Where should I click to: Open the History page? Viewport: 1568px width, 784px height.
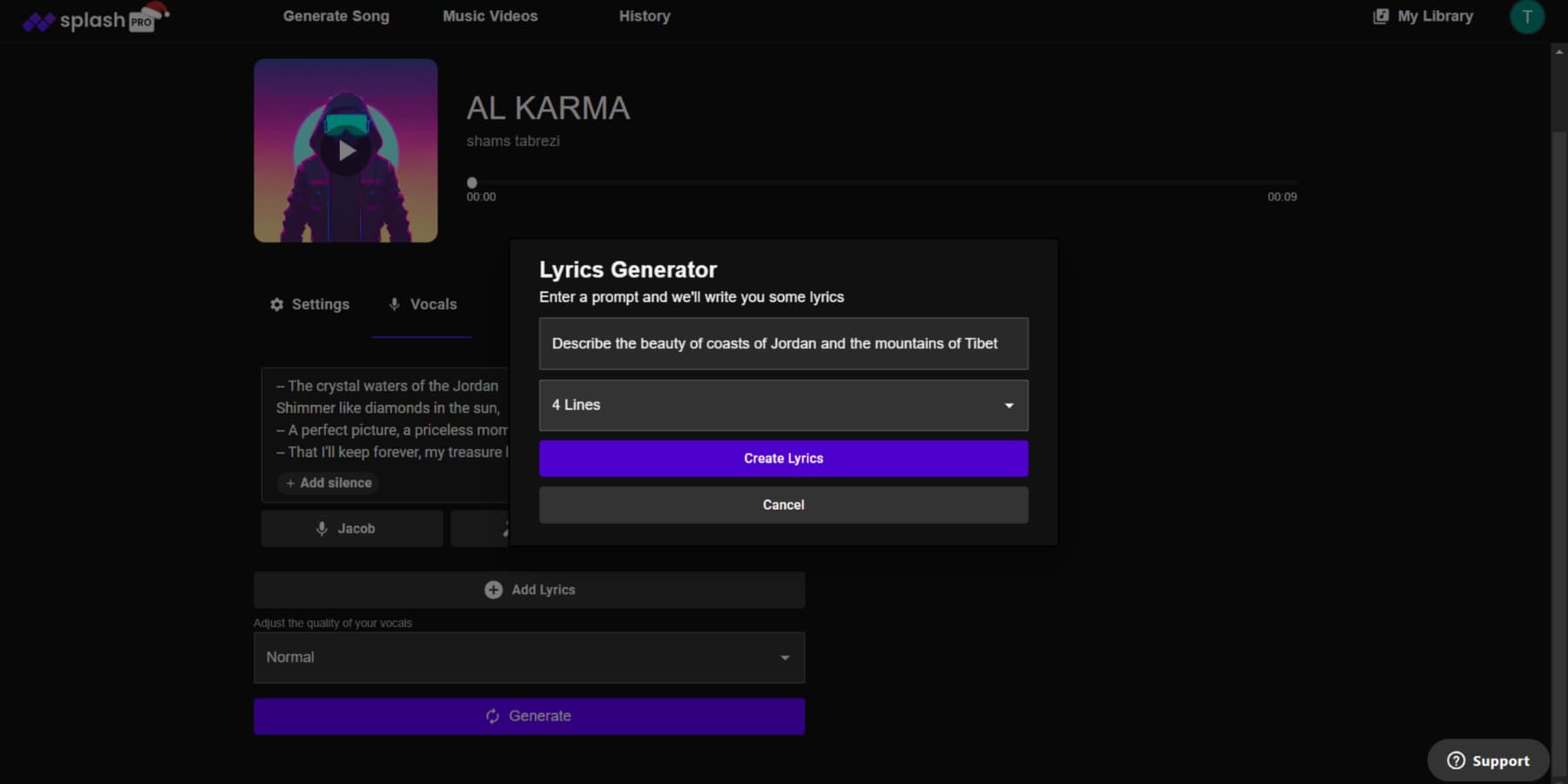[645, 17]
